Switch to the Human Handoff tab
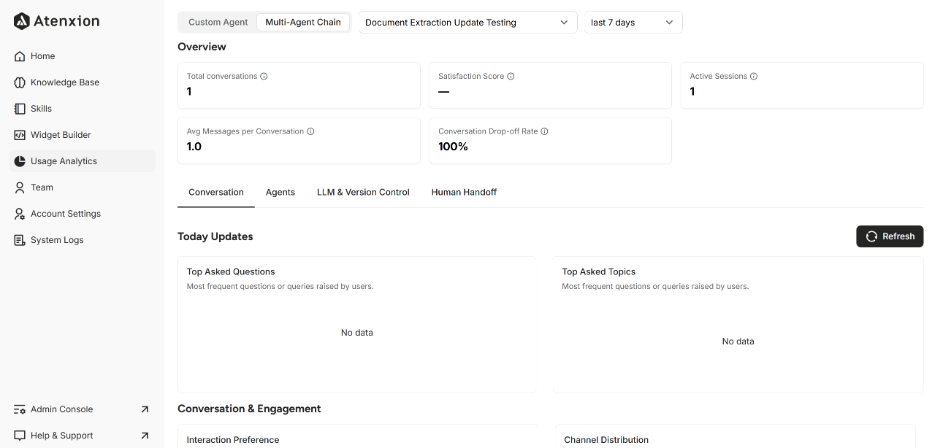This screenshot has height=448, width=936. pyautogui.click(x=464, y=192)
